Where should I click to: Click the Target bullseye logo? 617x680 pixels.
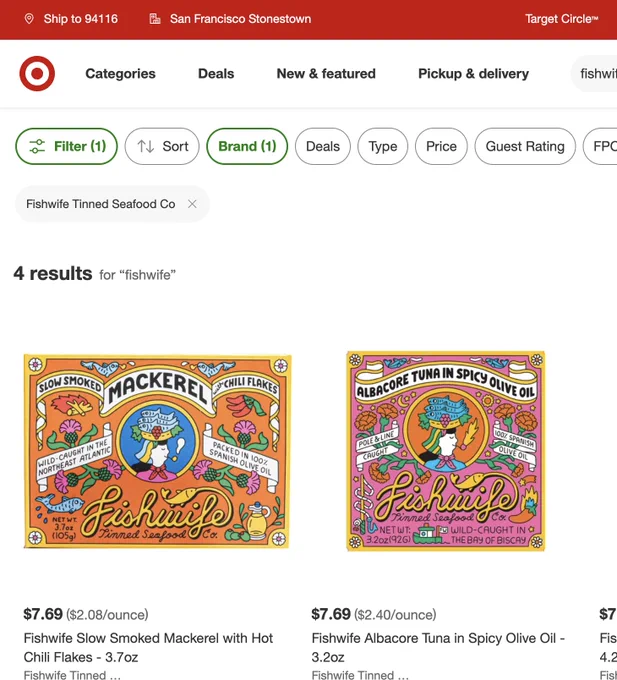click(x=37, y=73)
